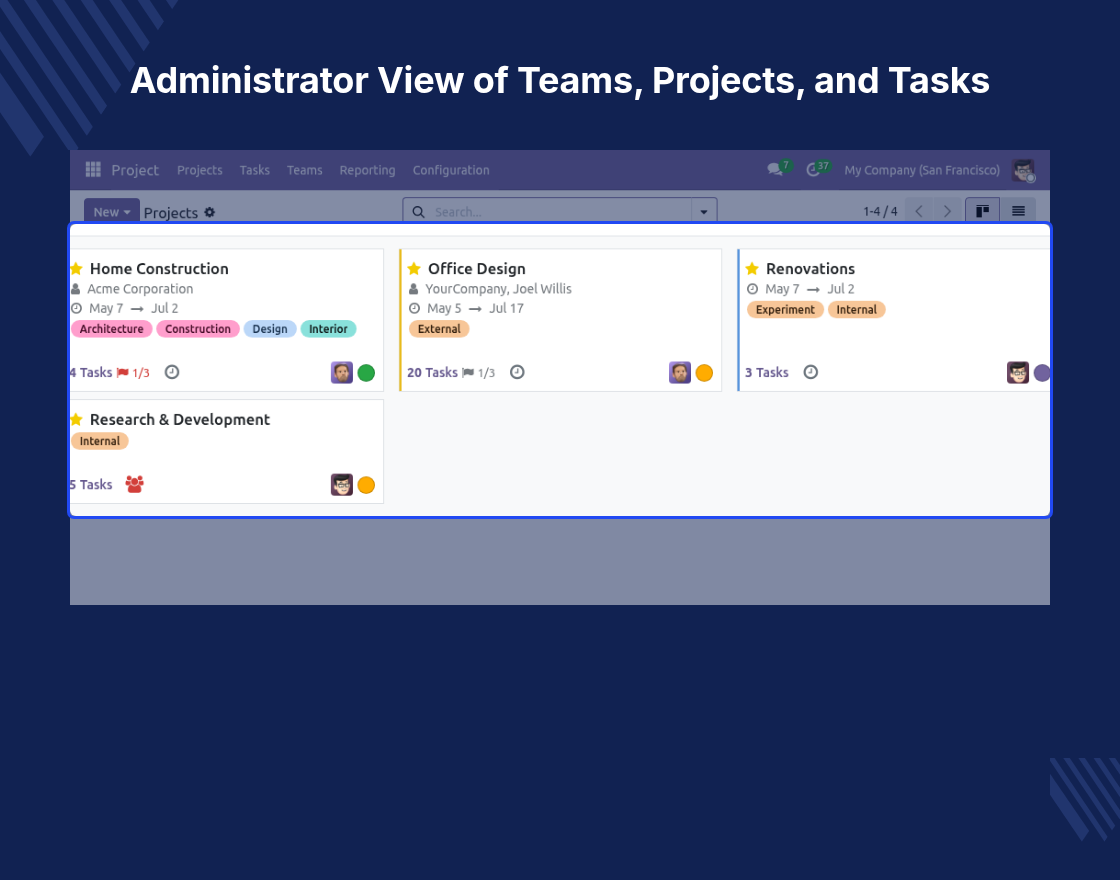This screenshot has height=880, width=1120.
Task: Open the New button dropdown
Action: pyautogui.click(x=111, y=211)
